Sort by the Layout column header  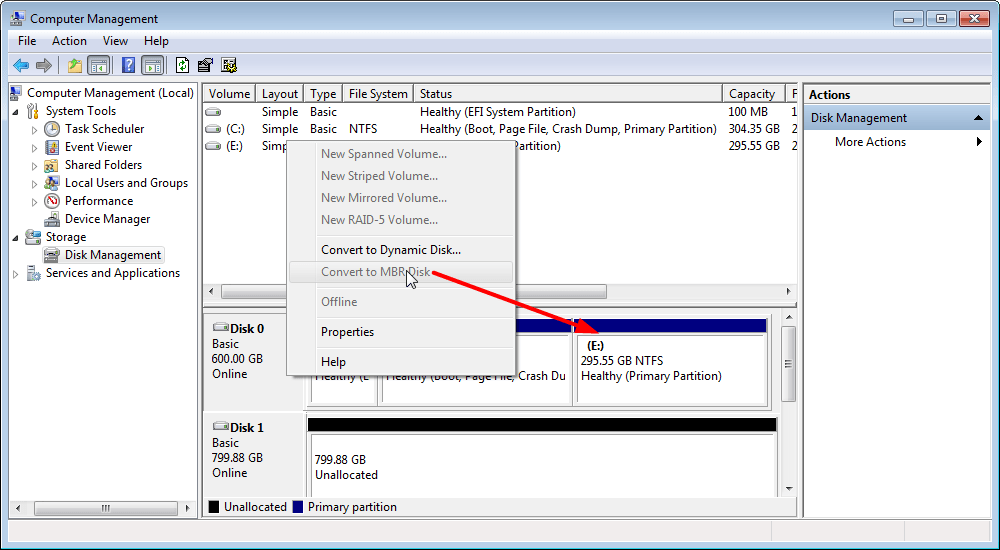tap(280, 94)
